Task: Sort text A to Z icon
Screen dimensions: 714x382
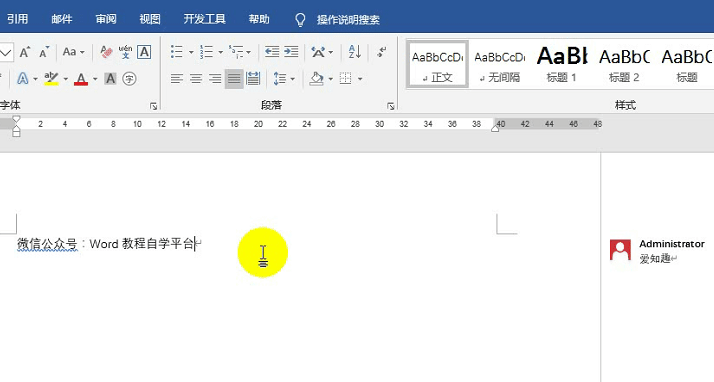Action: [355, 52]
